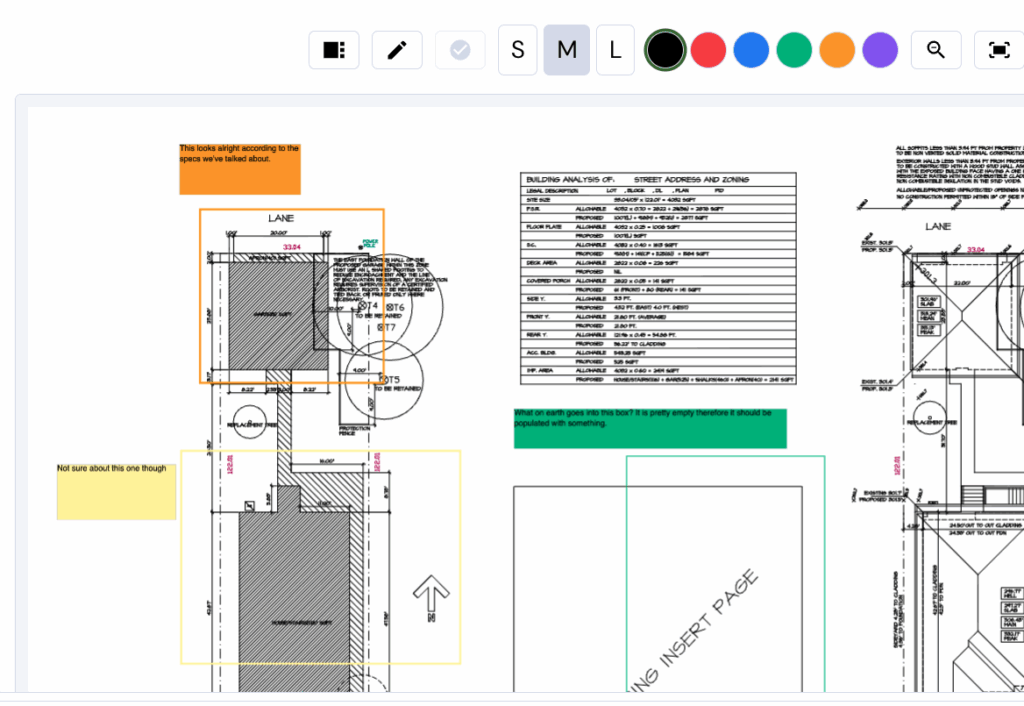Choose the S stroke size

pyautogui.click(x=518, y=50)
